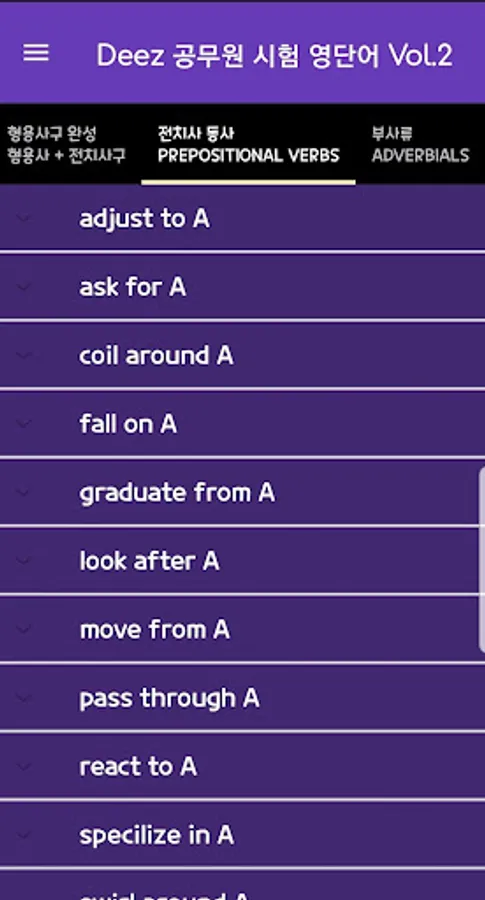485x900 pixels.
Task: Expand the chevron beside fall on A
Action: (24, 424)
